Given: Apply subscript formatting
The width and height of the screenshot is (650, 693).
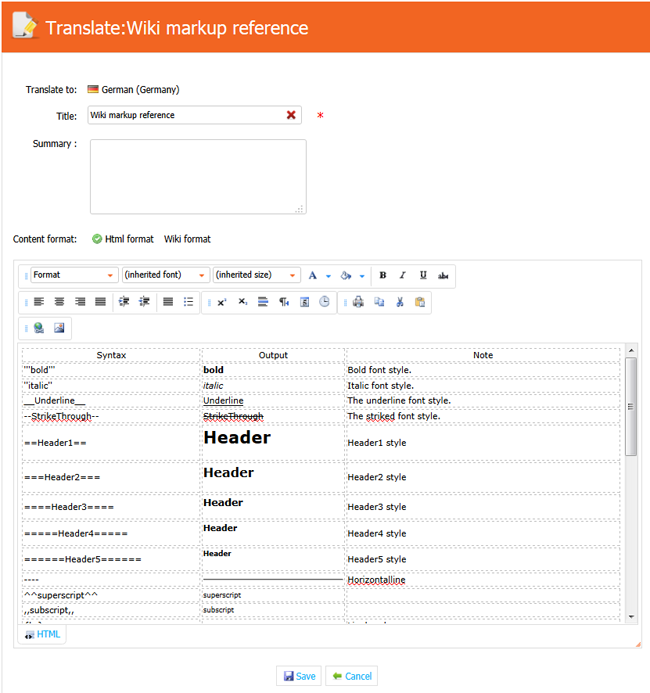Looking at the screenshot, I should click(243, 302).
